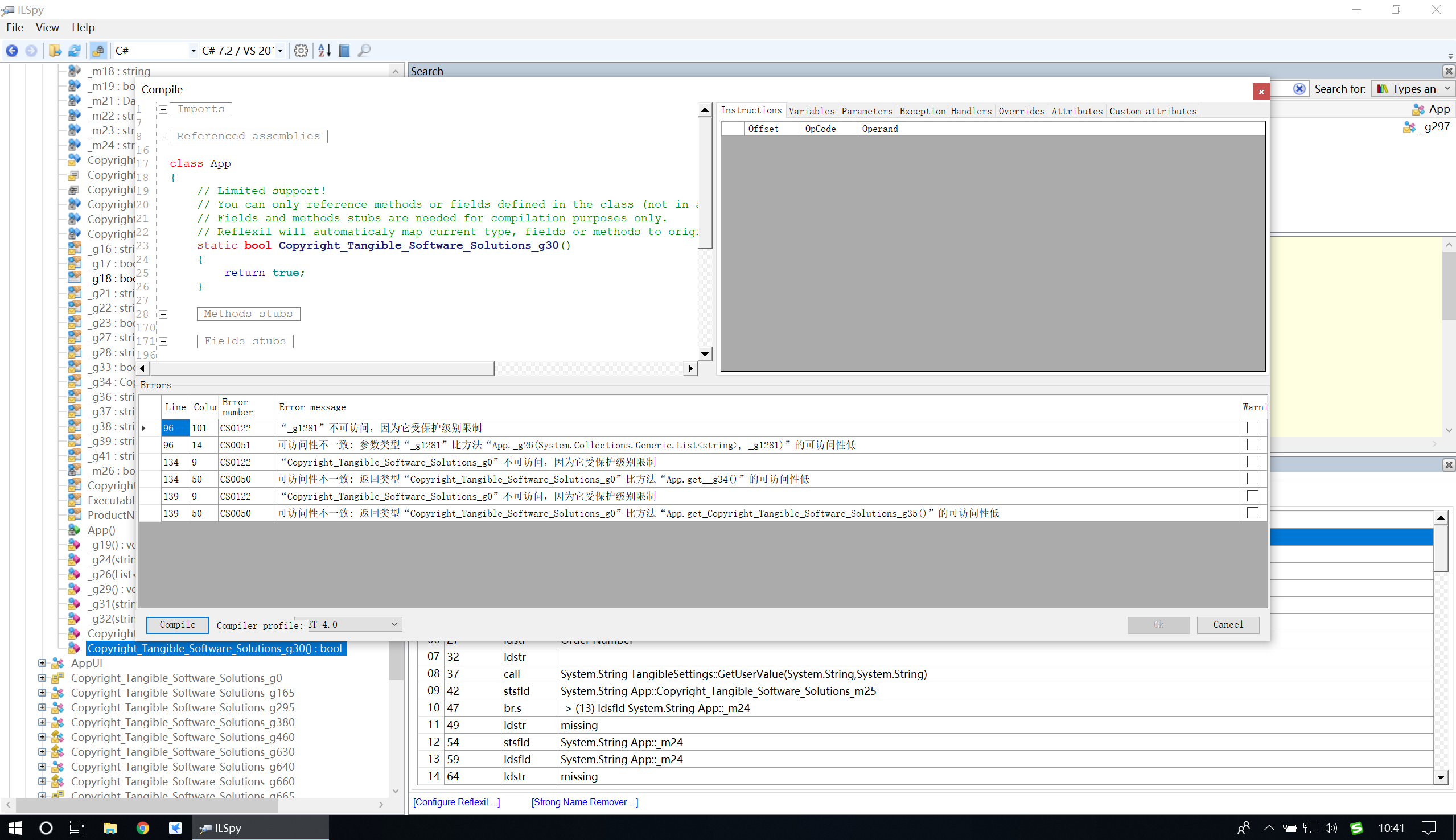Click the Cancel button in dialog
The width and height of the screenshot is (1456, 840).
pyautogui.click(x=1228, y=624)
